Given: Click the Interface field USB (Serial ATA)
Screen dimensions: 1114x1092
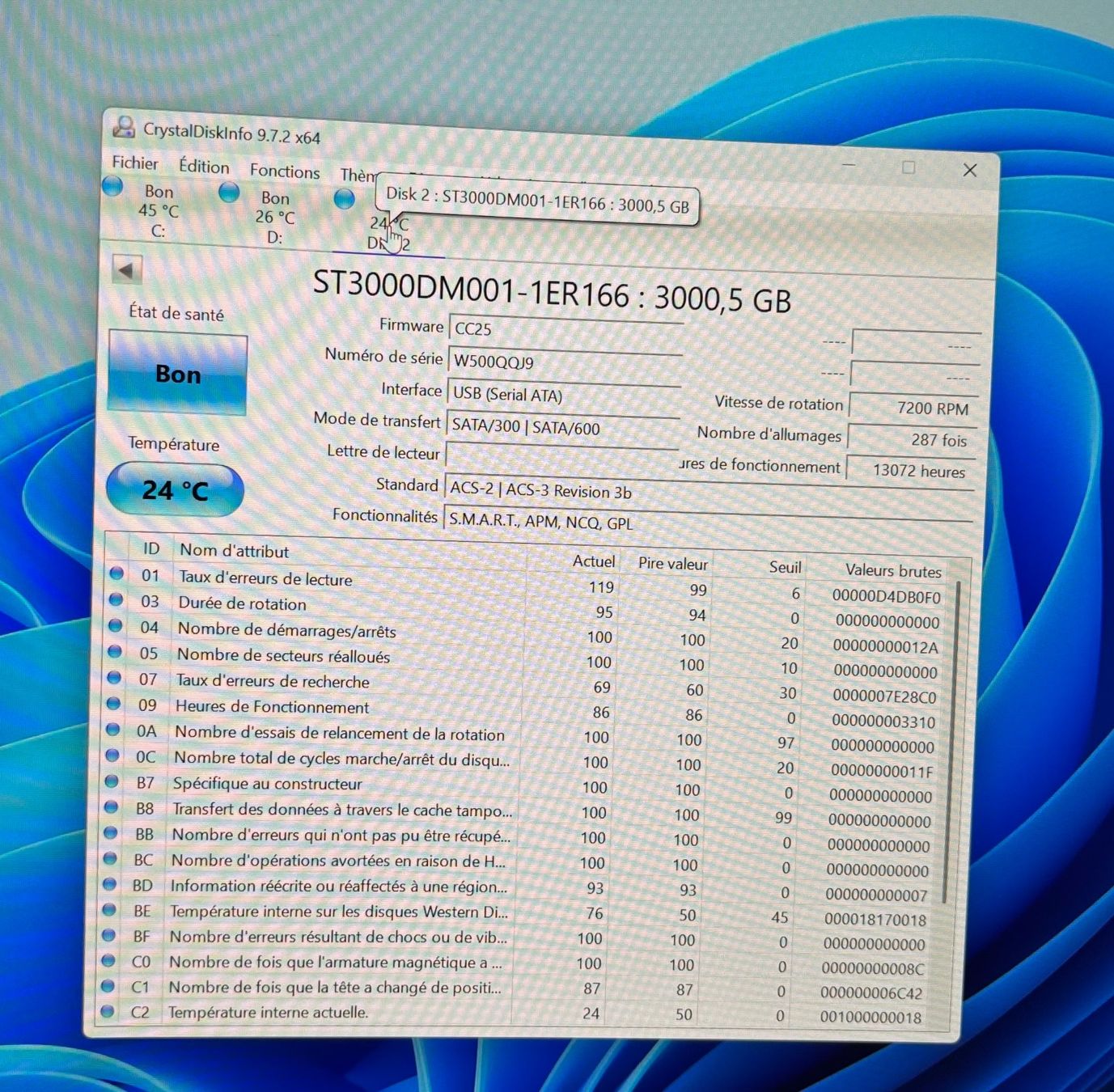Looking at the screenshot, I should (x=563, y=396).
